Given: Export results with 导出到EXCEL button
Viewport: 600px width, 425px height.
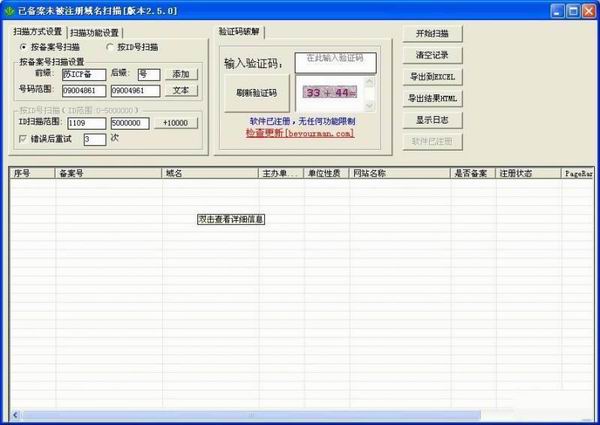Looking at the screenshot, I should click(431, 77).
